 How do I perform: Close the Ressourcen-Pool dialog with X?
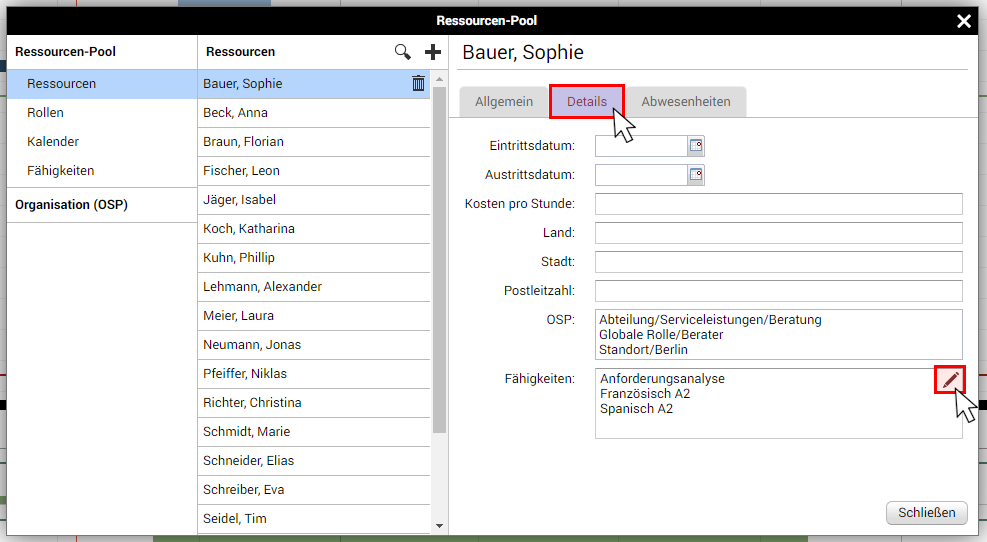(x=964, y=21)
